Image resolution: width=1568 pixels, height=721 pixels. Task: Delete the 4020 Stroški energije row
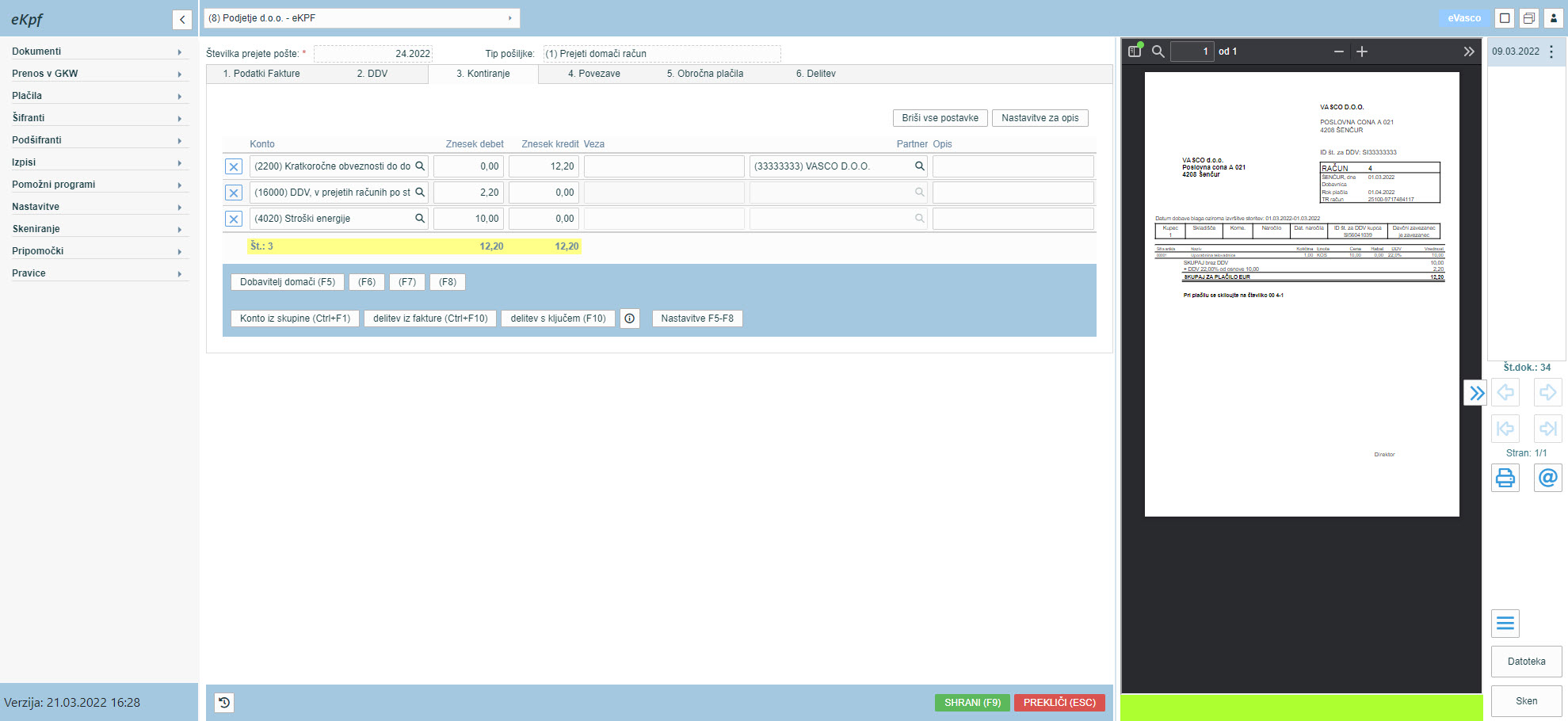click(x=234, y=219)
